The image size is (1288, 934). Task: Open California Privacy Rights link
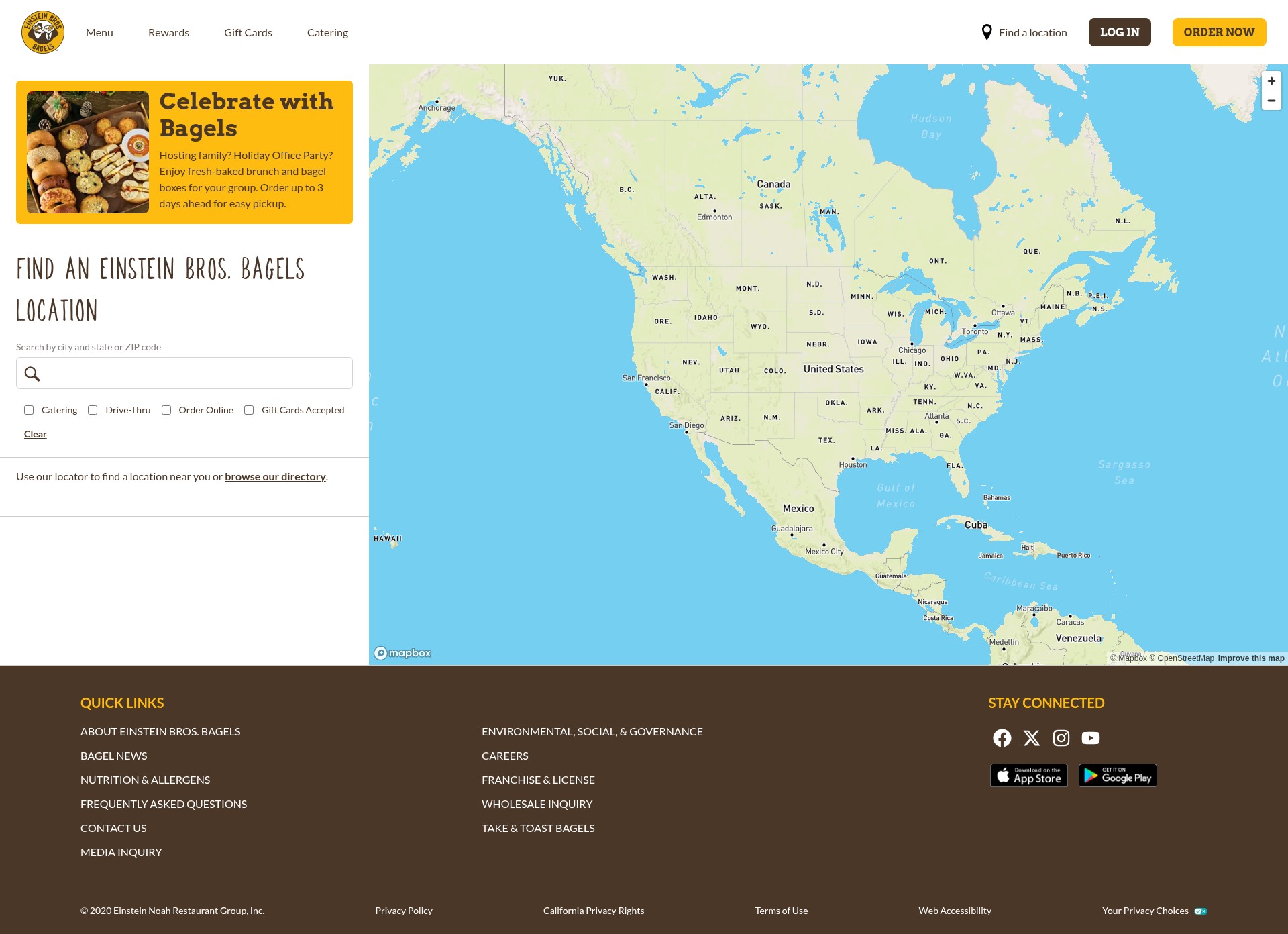[594, 911]
